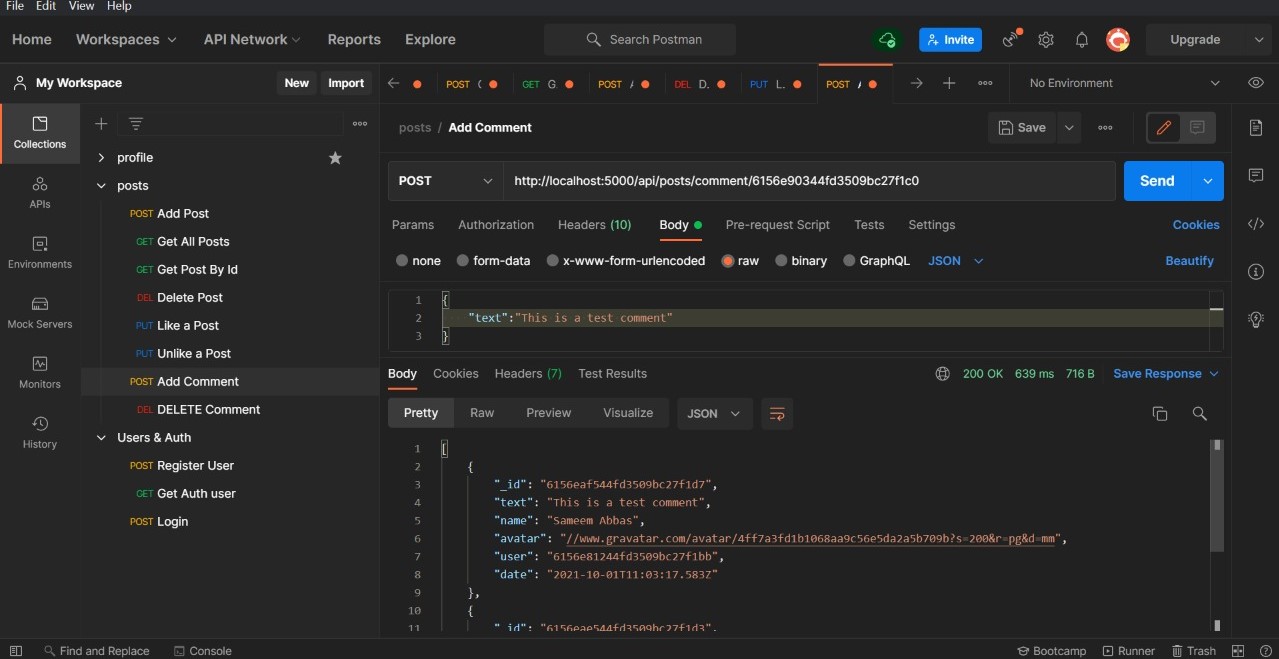The width and height of the screenshot is (1279, 659).
Task: Click the plus icon to create a collection
Action: tap(101, 123)
